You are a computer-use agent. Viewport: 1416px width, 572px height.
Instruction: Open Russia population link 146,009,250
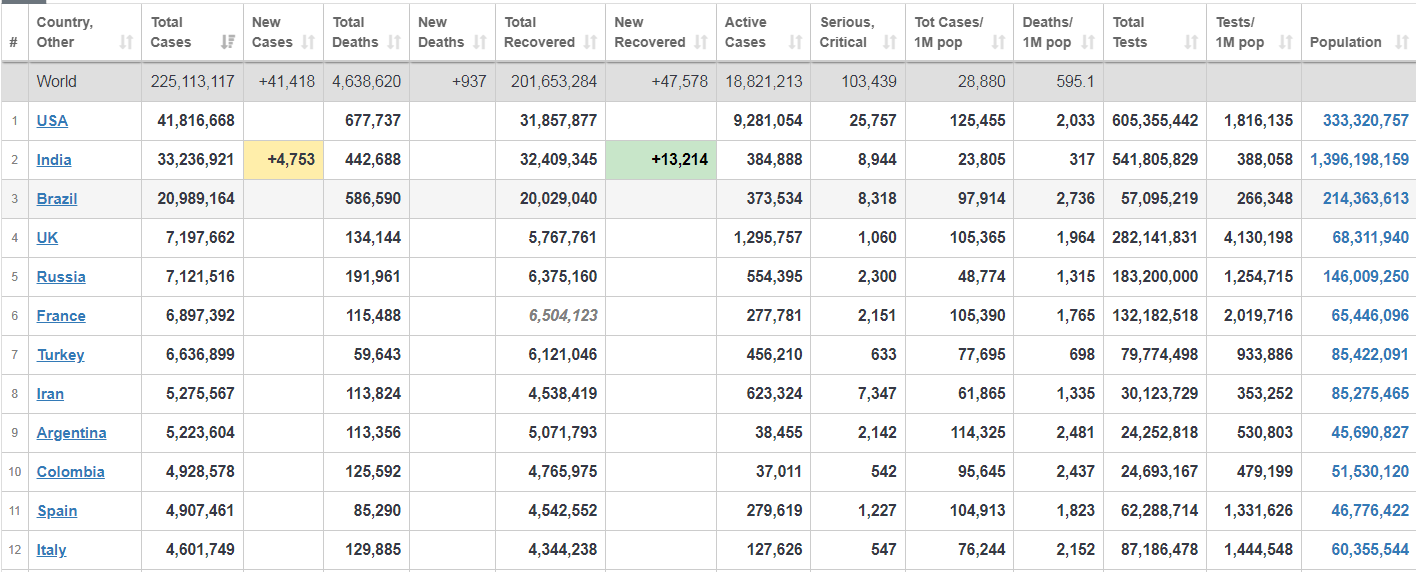coord(1366,276)
